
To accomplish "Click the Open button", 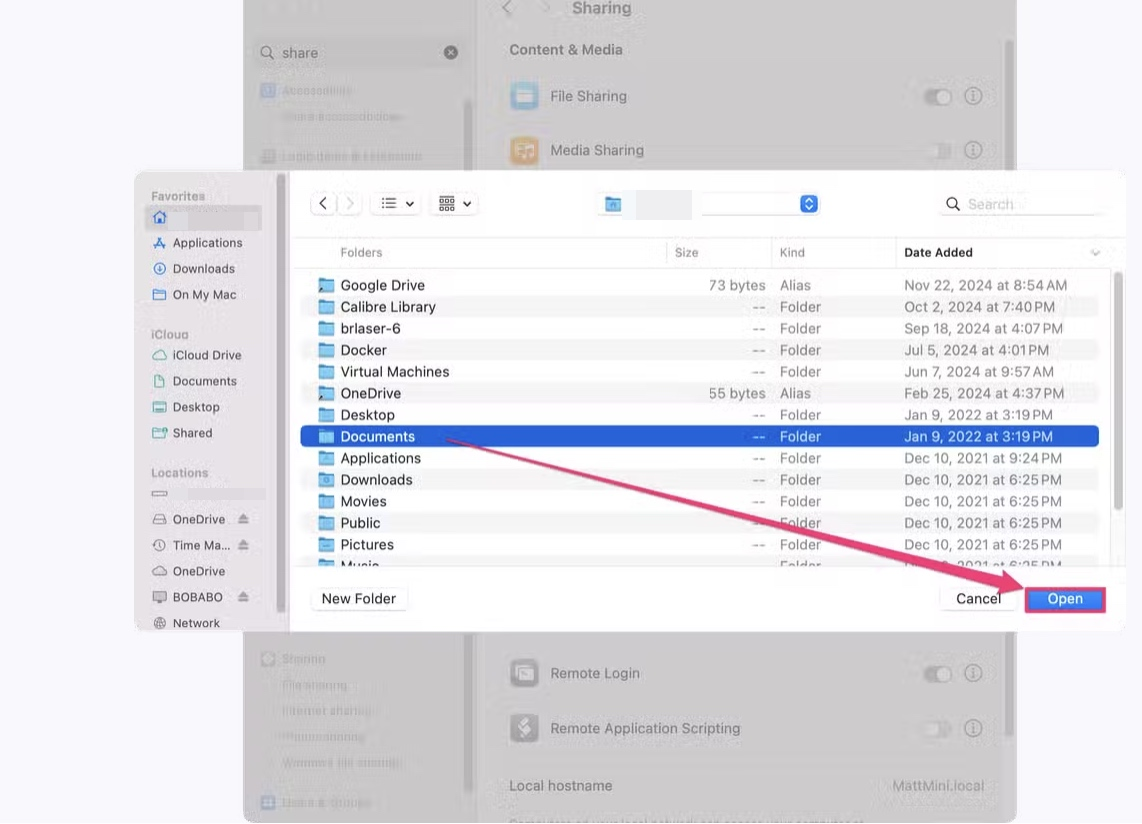I will (x=1065, y=599).
